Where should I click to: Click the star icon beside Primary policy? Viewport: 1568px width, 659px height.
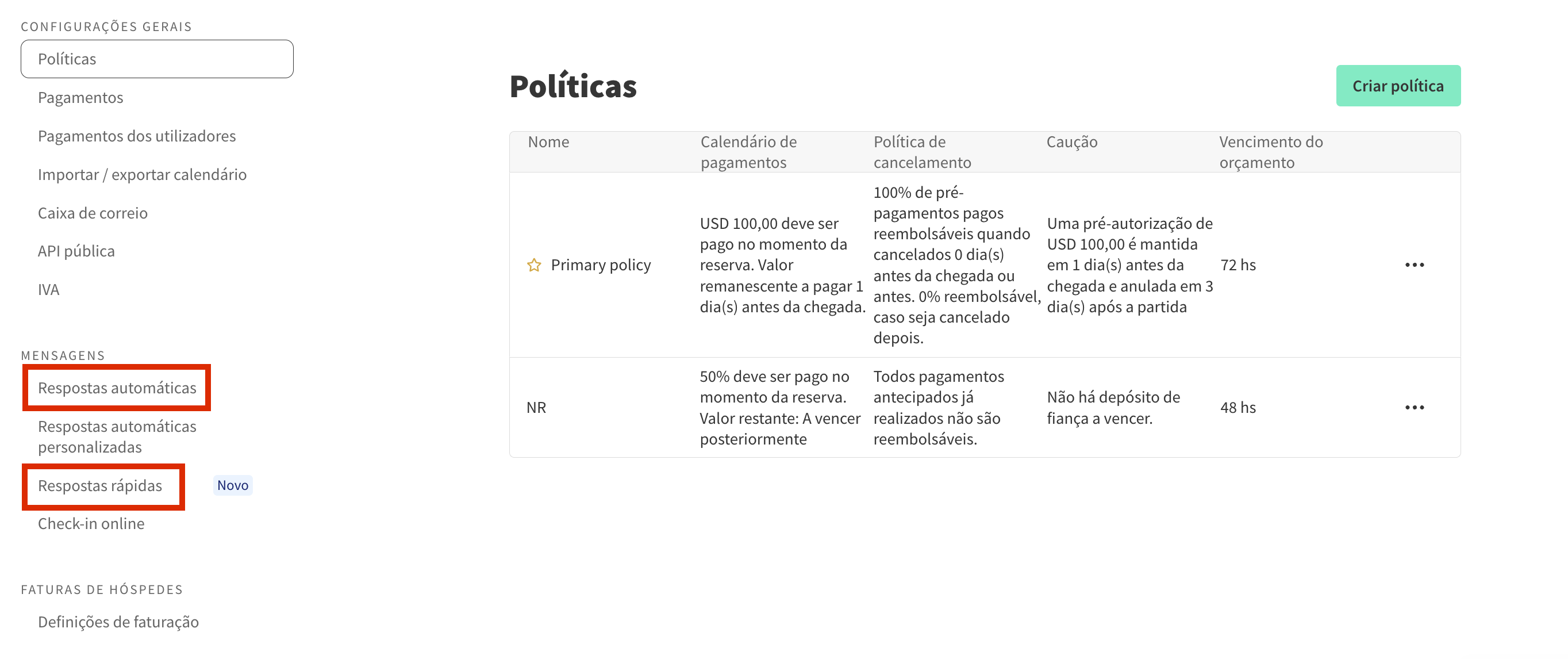(534, 265)
